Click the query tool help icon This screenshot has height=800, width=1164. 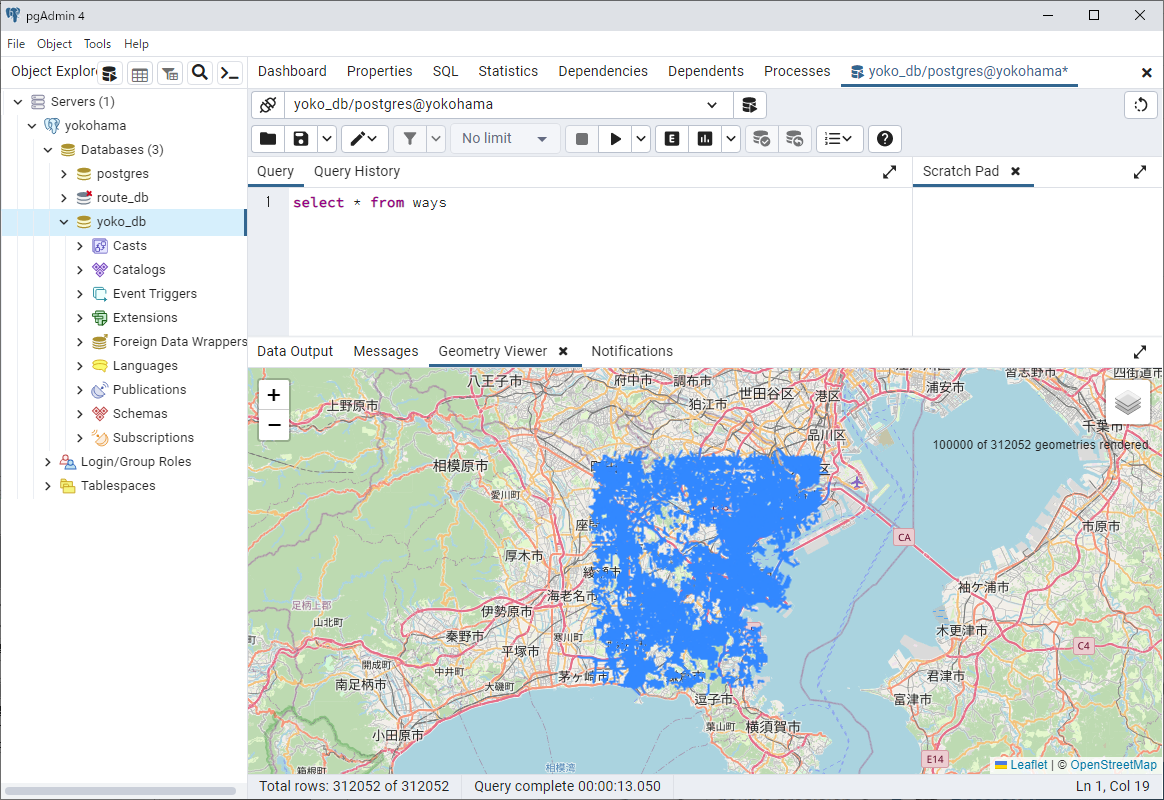(x=885, y=139)
